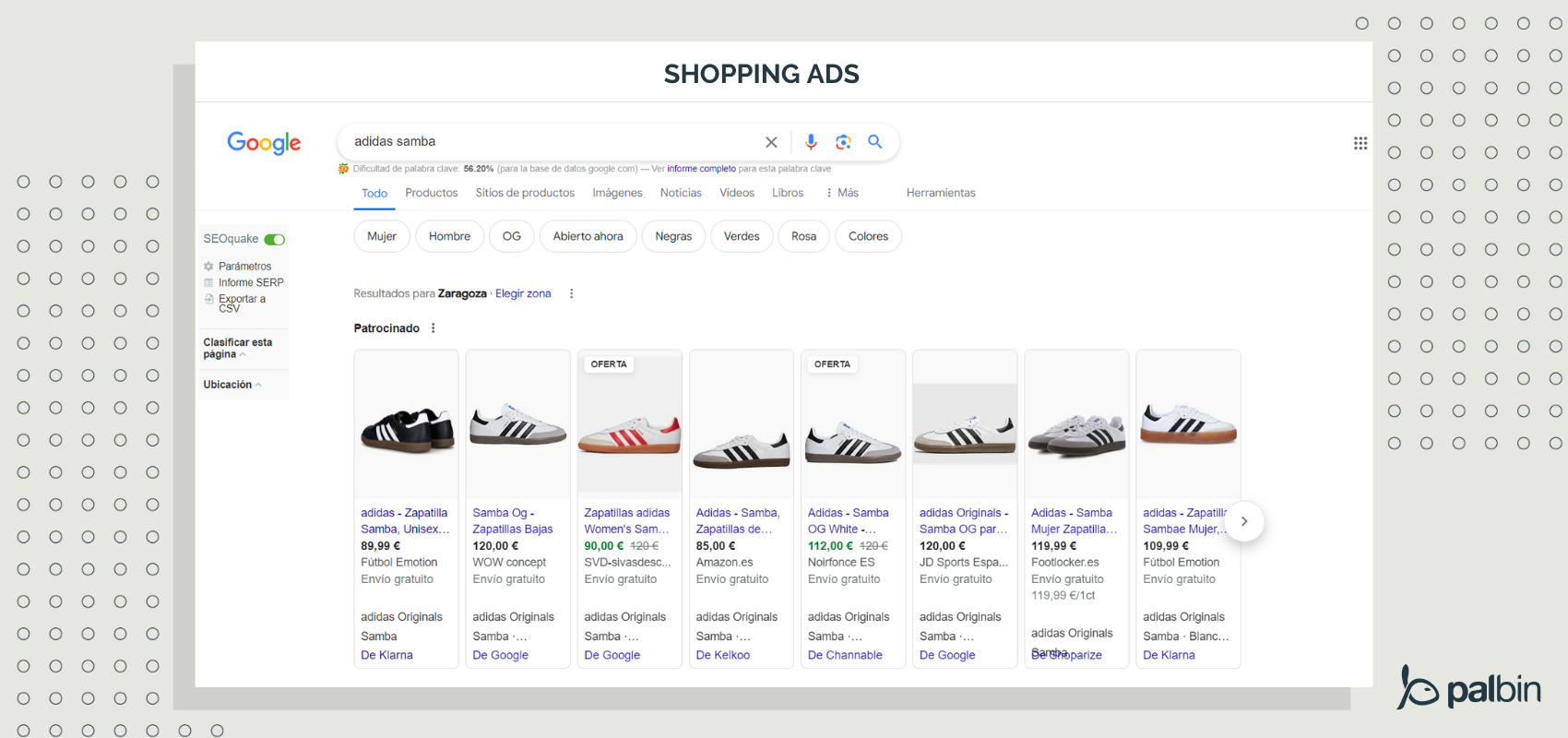Image resolution: width=1568 pixels, height=738 pixels.
Task: Select the OG filter chip
Action: [x=512, y=236]
